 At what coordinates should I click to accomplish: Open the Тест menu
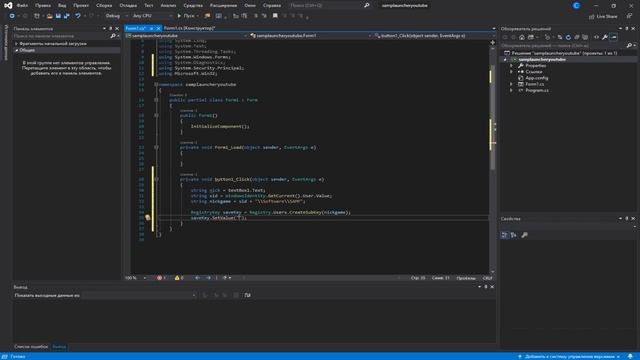tap(149, 6)
